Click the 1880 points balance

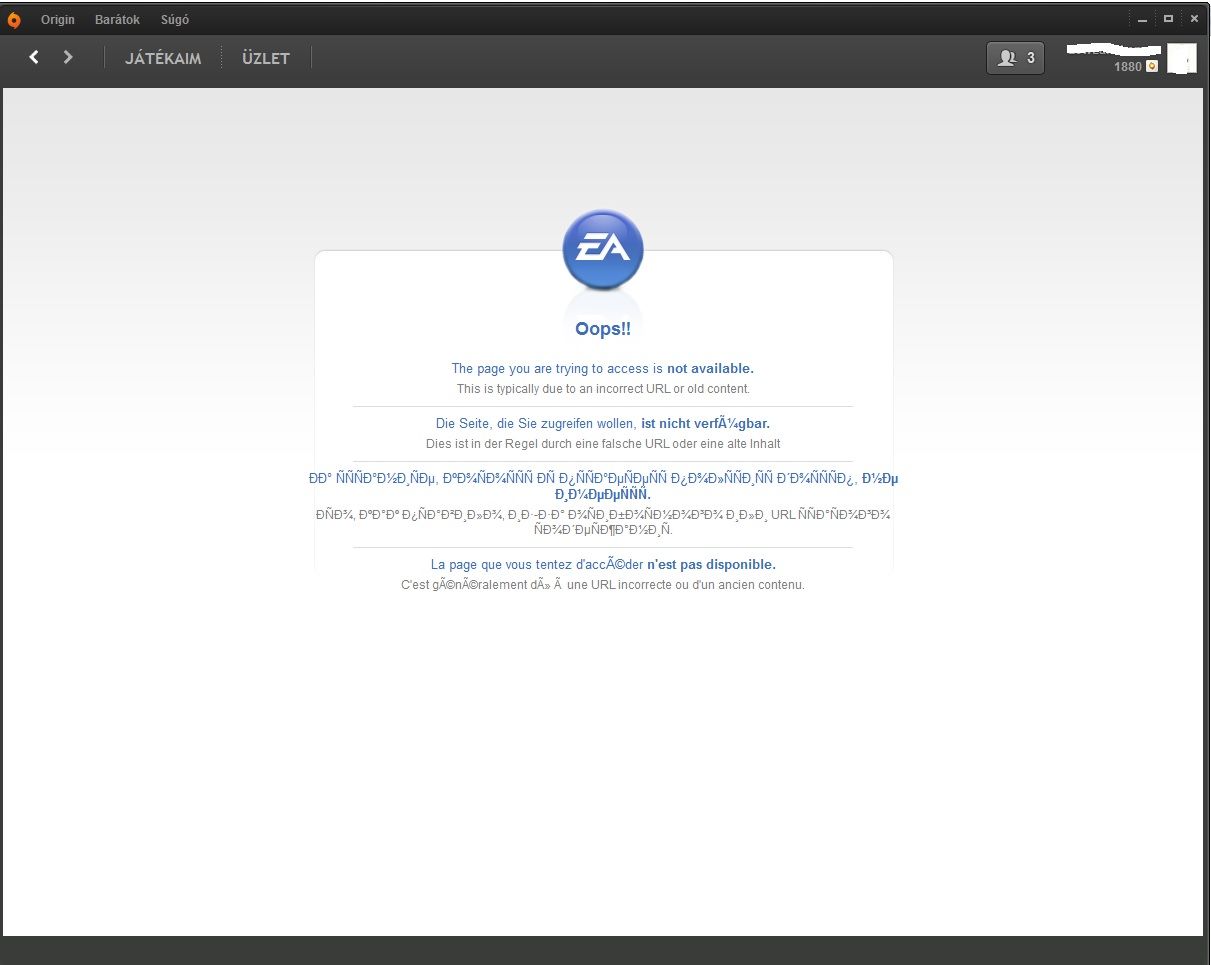point(1128,66)
